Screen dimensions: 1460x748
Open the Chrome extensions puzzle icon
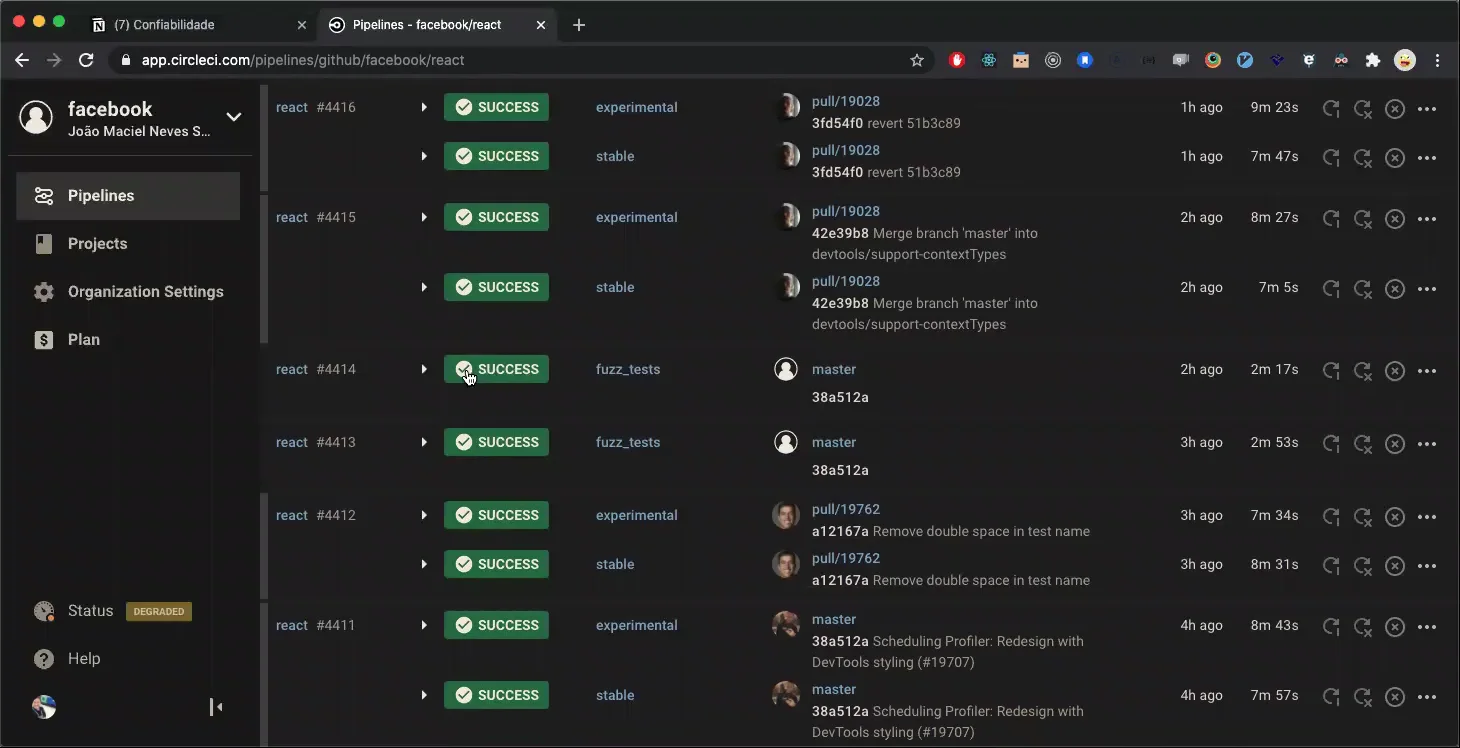[x=1373, y=60]
